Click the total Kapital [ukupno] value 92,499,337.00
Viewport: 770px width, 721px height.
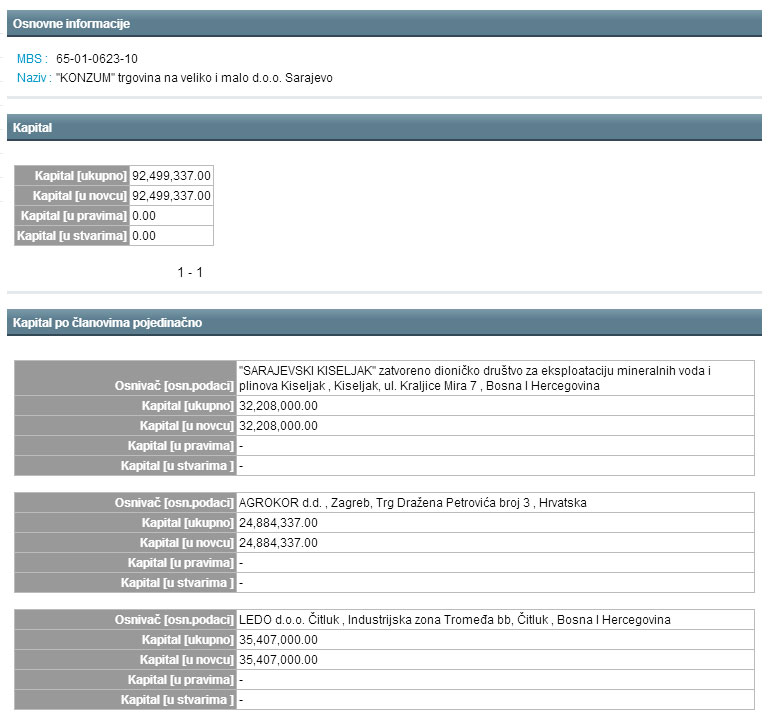[171, 176]
